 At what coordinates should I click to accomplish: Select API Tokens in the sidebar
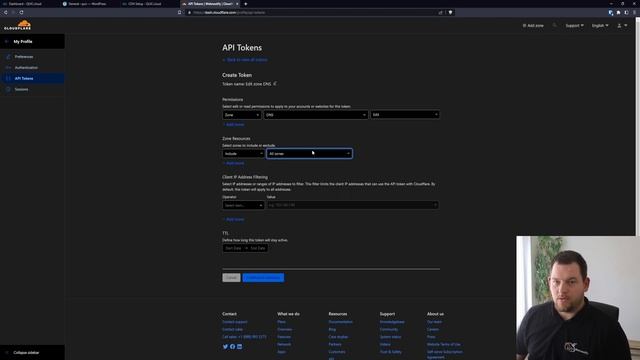(x=32, y=78)
